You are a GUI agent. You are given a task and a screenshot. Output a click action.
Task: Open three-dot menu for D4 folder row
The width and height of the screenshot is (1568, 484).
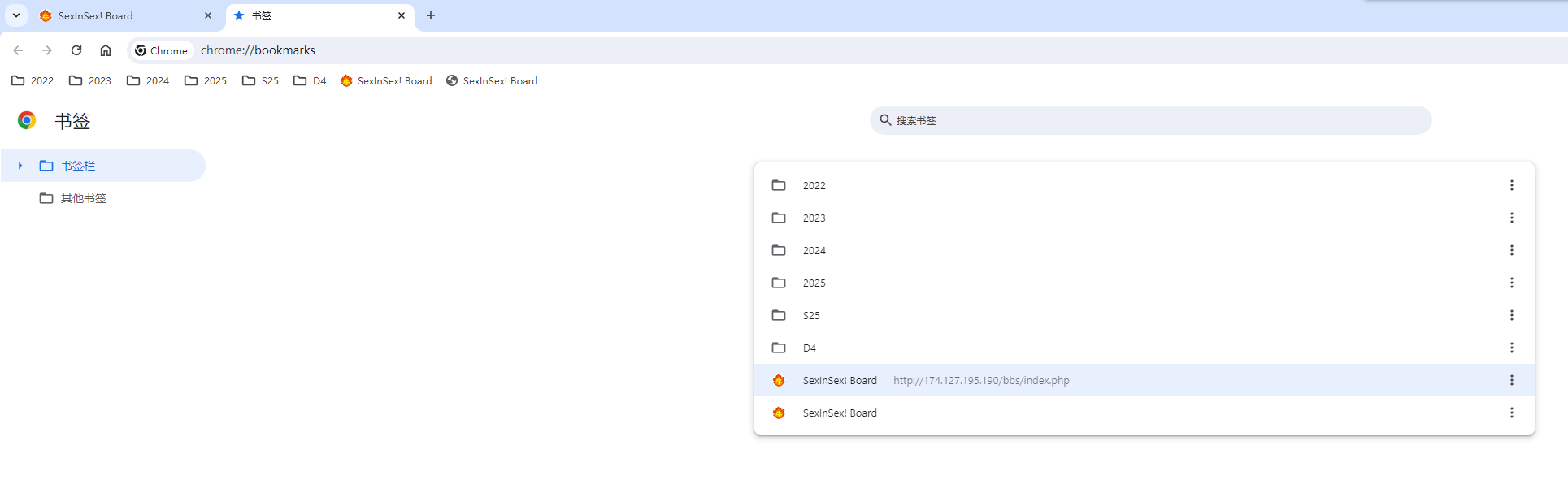(x=1511, y=348)
